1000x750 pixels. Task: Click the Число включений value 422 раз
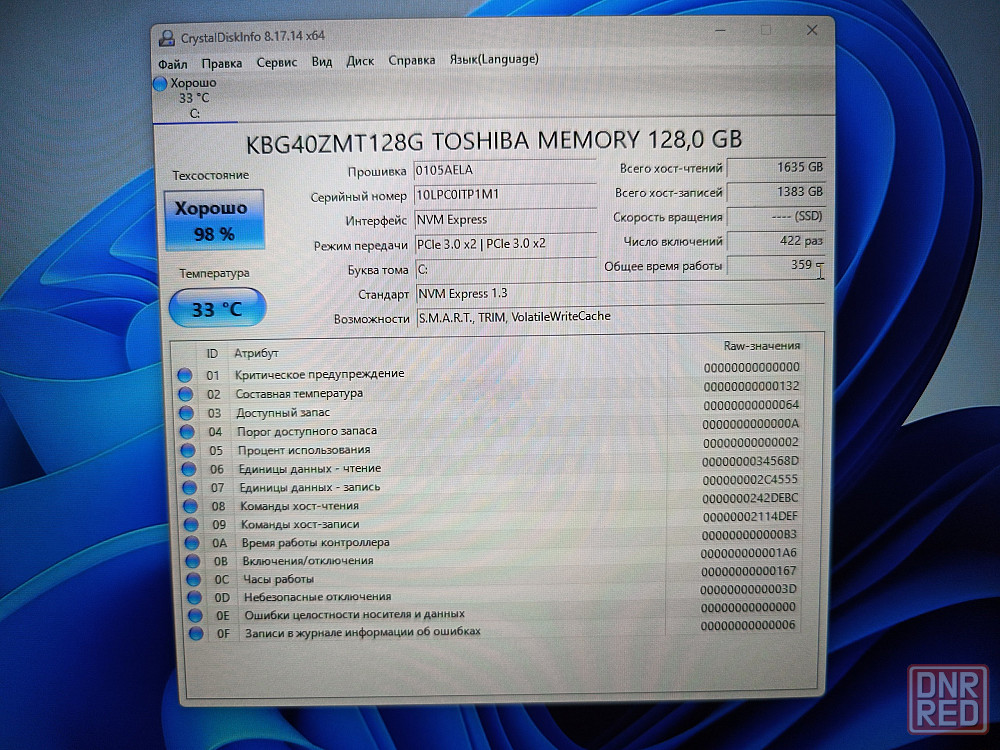click(776, 241)
